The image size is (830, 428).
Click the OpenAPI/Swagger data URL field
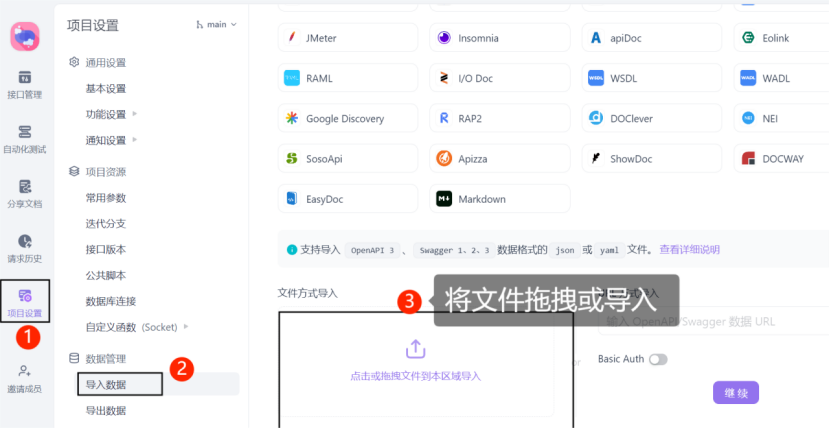pyautogui.click(x=714, y=321)
